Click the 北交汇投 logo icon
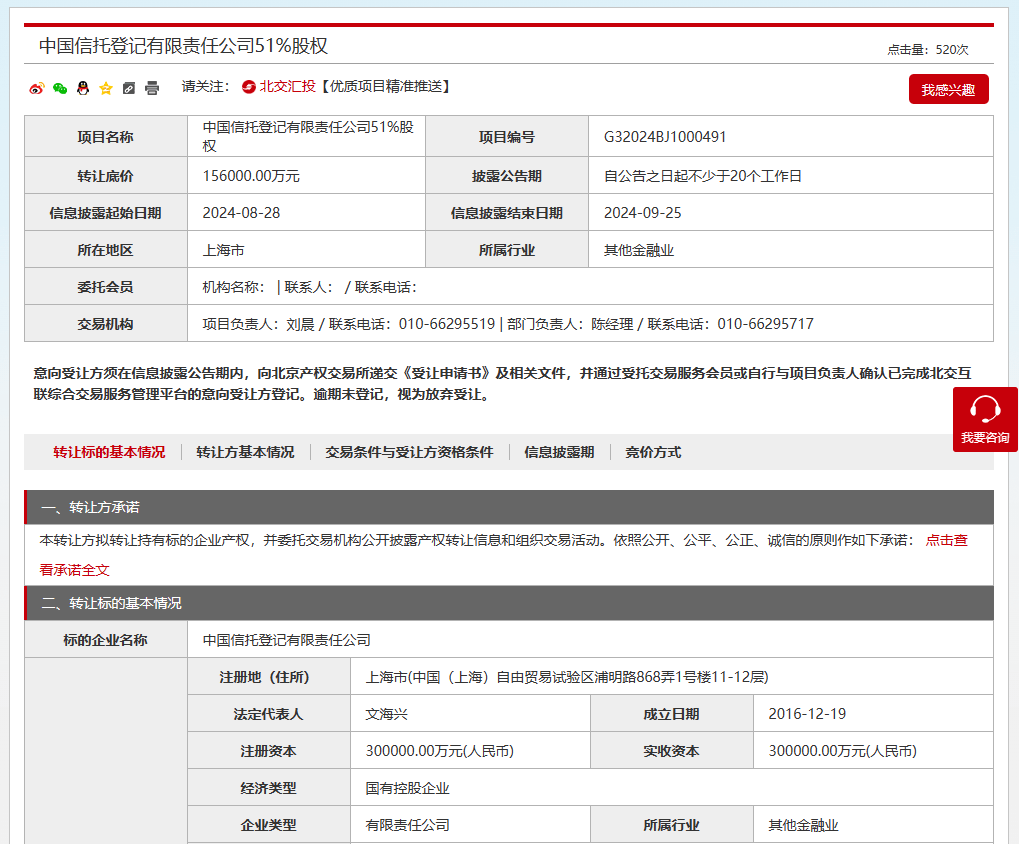The height and width of the screenshot is (844, 1019). 248,86
